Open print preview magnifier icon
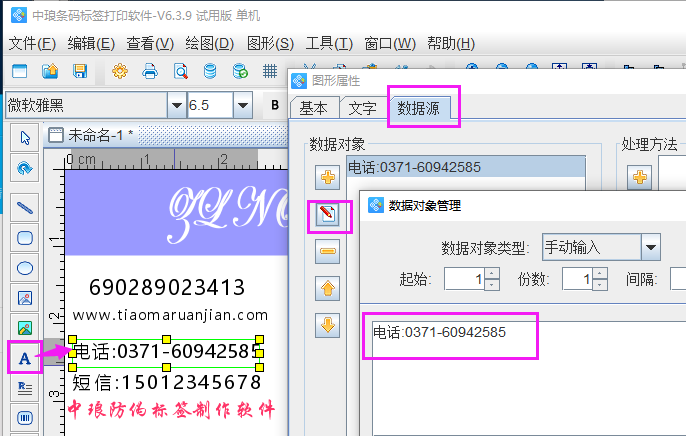The height and width of the screenshot is (436, 686). pos(181,72)
